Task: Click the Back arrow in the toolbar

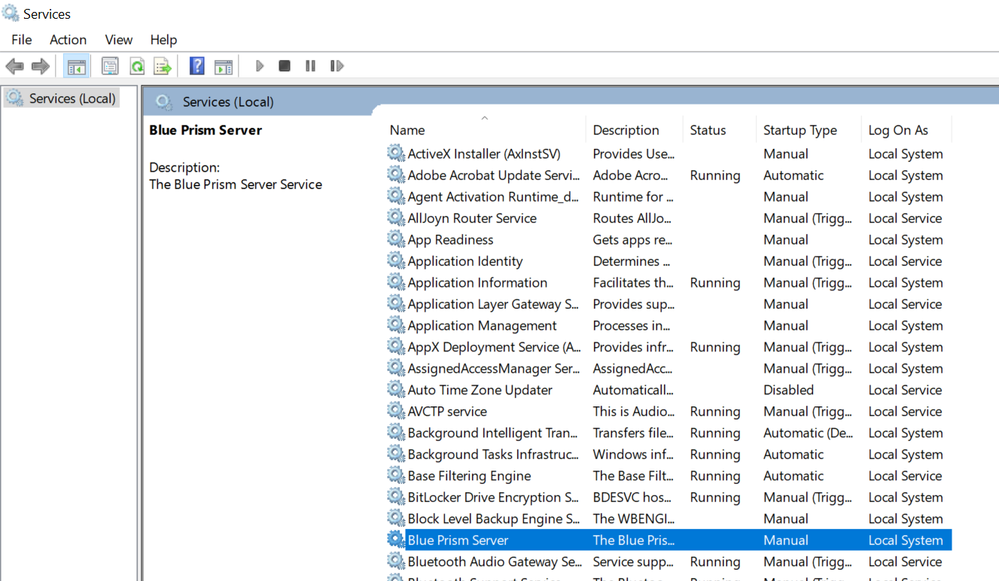Action: coord(14,67)
